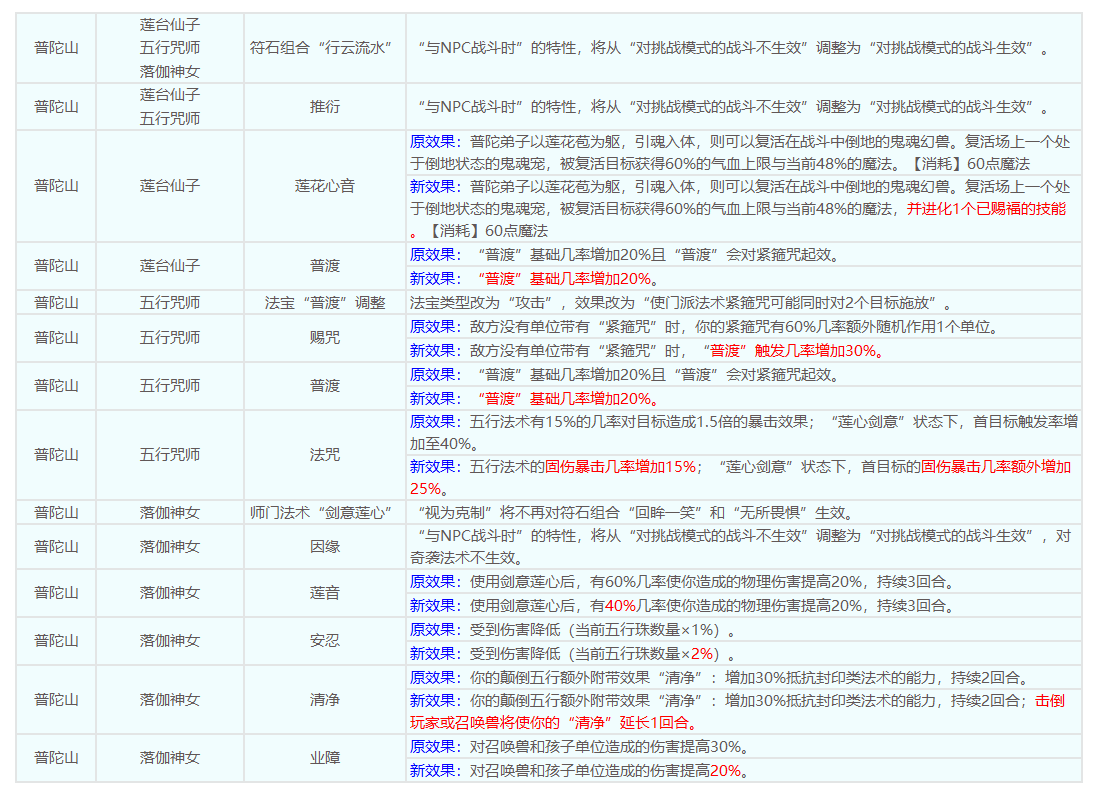Viewport: 1099px width, 796px height.
Task: Click 莲台仙子 in the 莲花心音 row
Action: [x=170, y=186]
